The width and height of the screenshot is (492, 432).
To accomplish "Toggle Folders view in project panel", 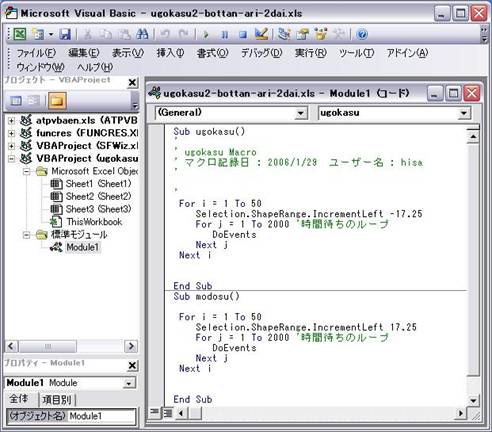I will pyautogui.click(x=57, y=100).
